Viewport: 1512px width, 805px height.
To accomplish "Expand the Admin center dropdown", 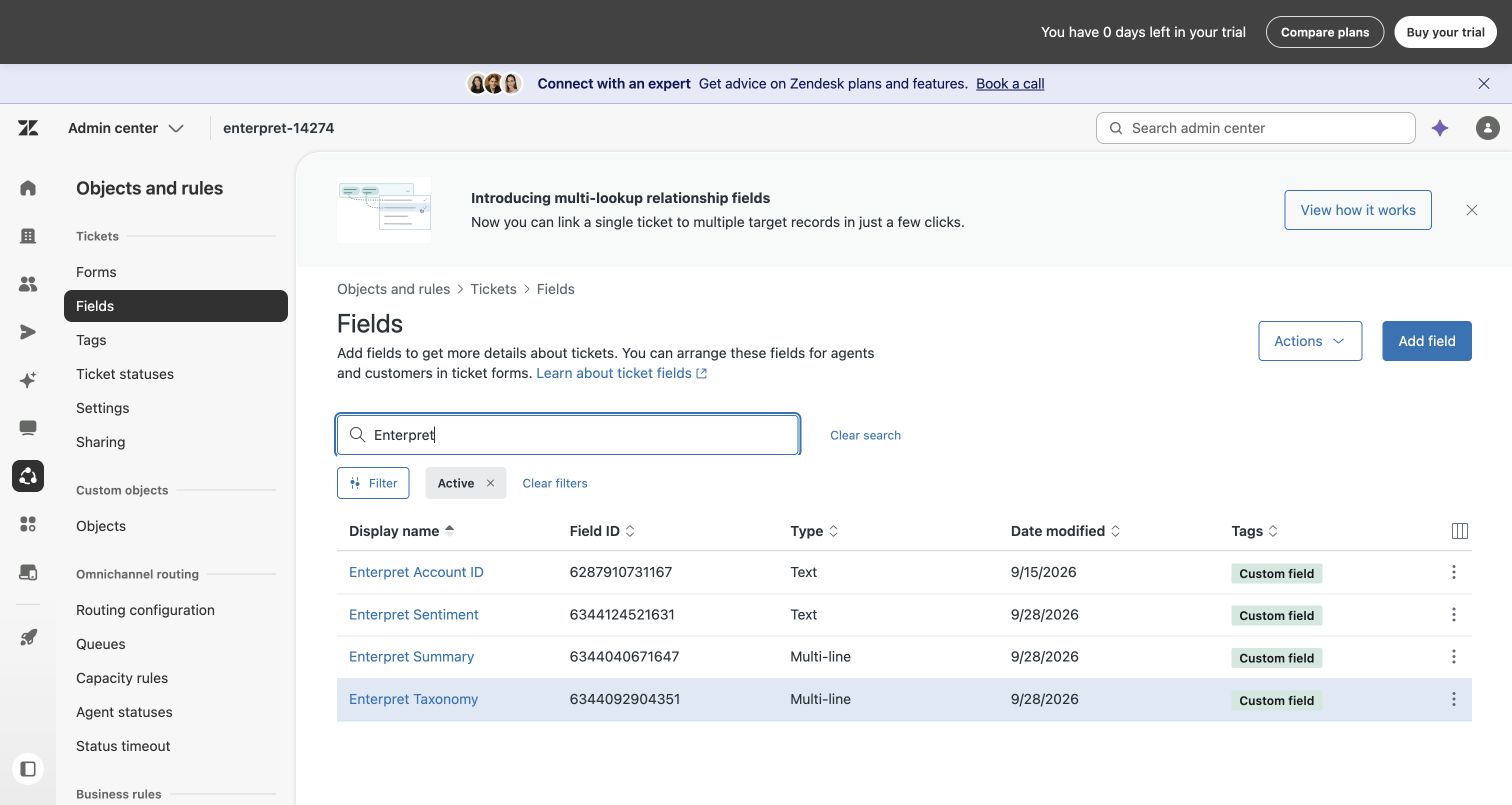I will [126, 128].
